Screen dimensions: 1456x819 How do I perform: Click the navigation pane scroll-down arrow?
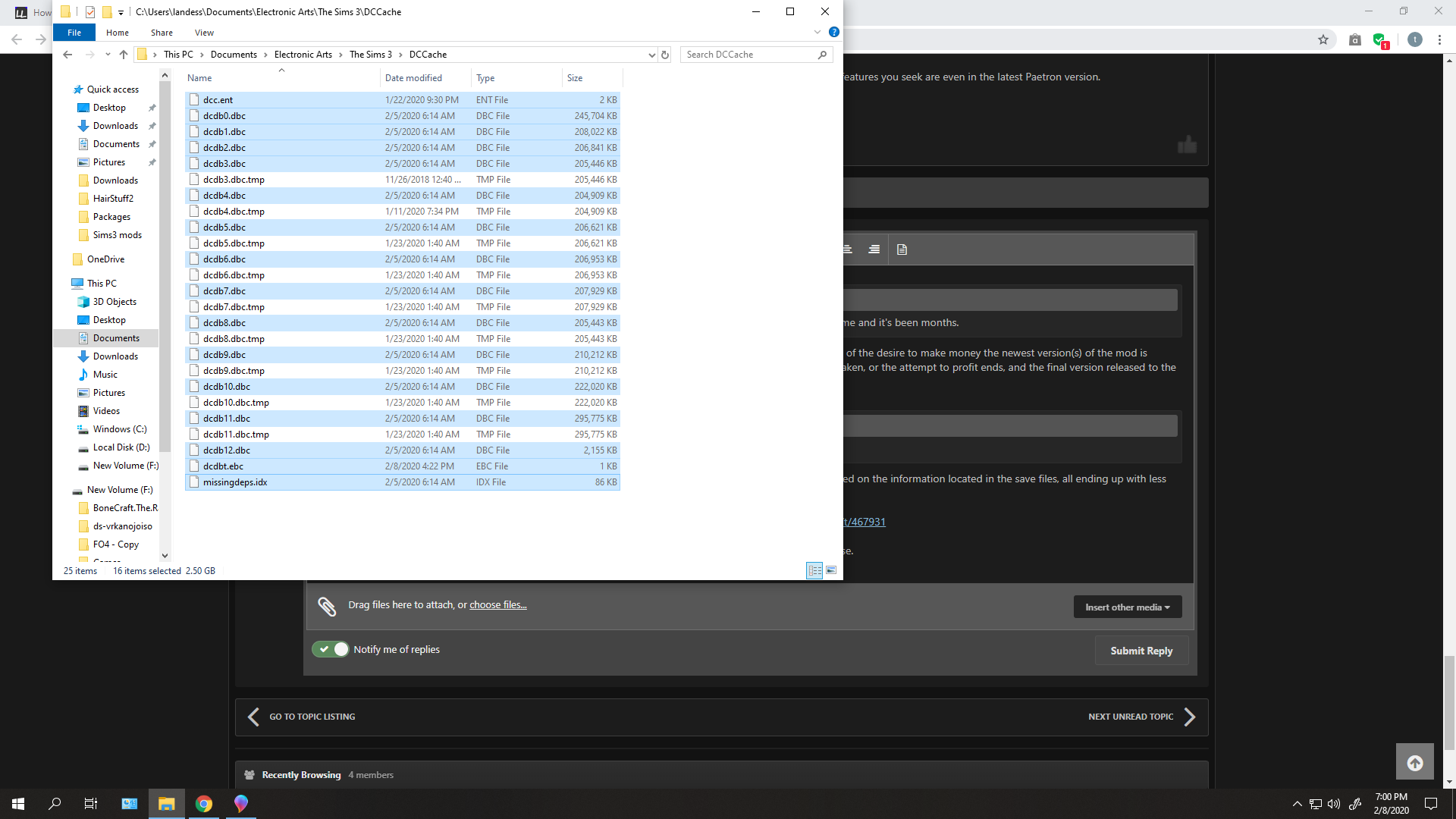click(165, 556)
